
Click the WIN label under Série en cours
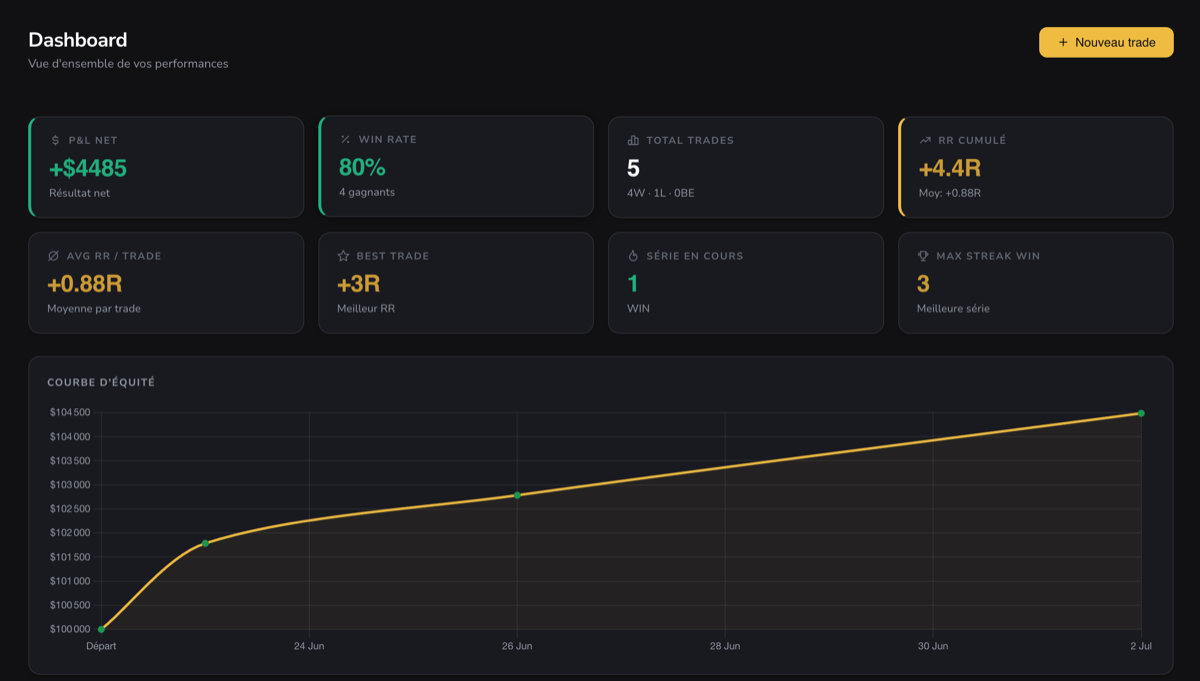[638, 308]
